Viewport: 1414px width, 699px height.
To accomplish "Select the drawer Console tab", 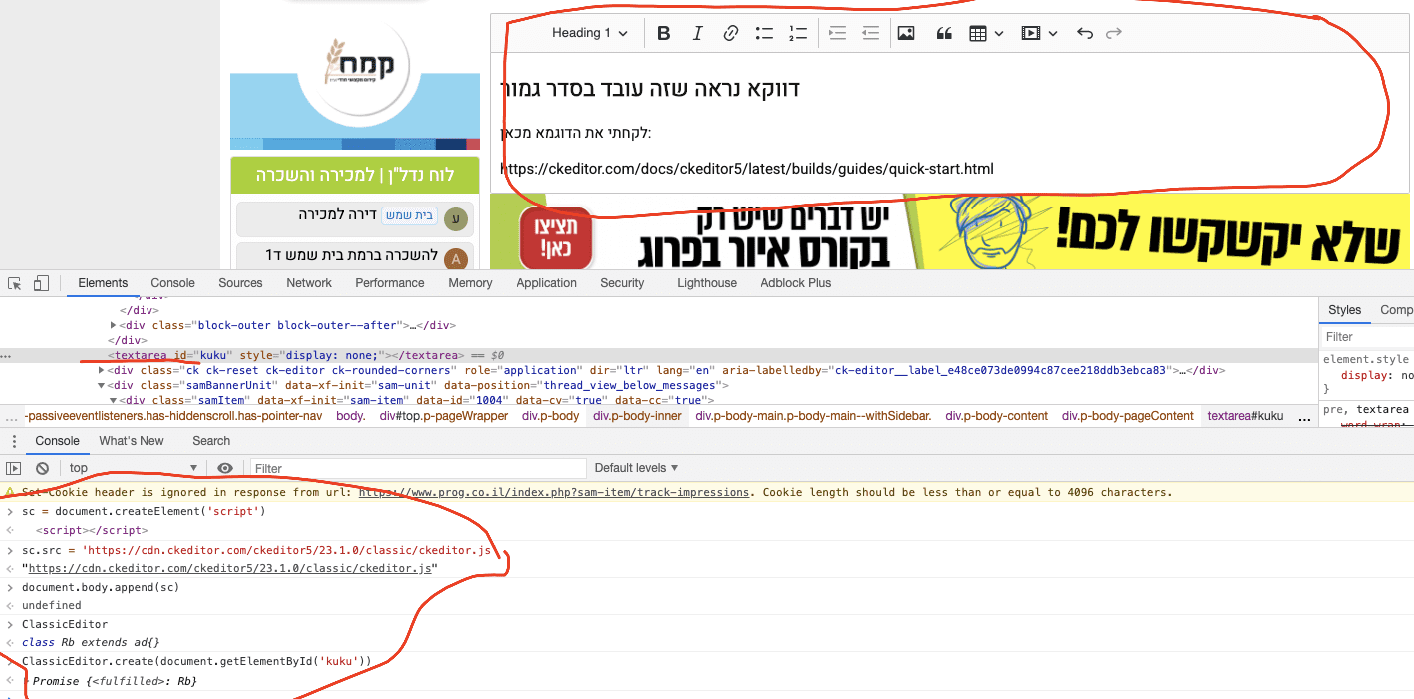I will tap(57, 441).
